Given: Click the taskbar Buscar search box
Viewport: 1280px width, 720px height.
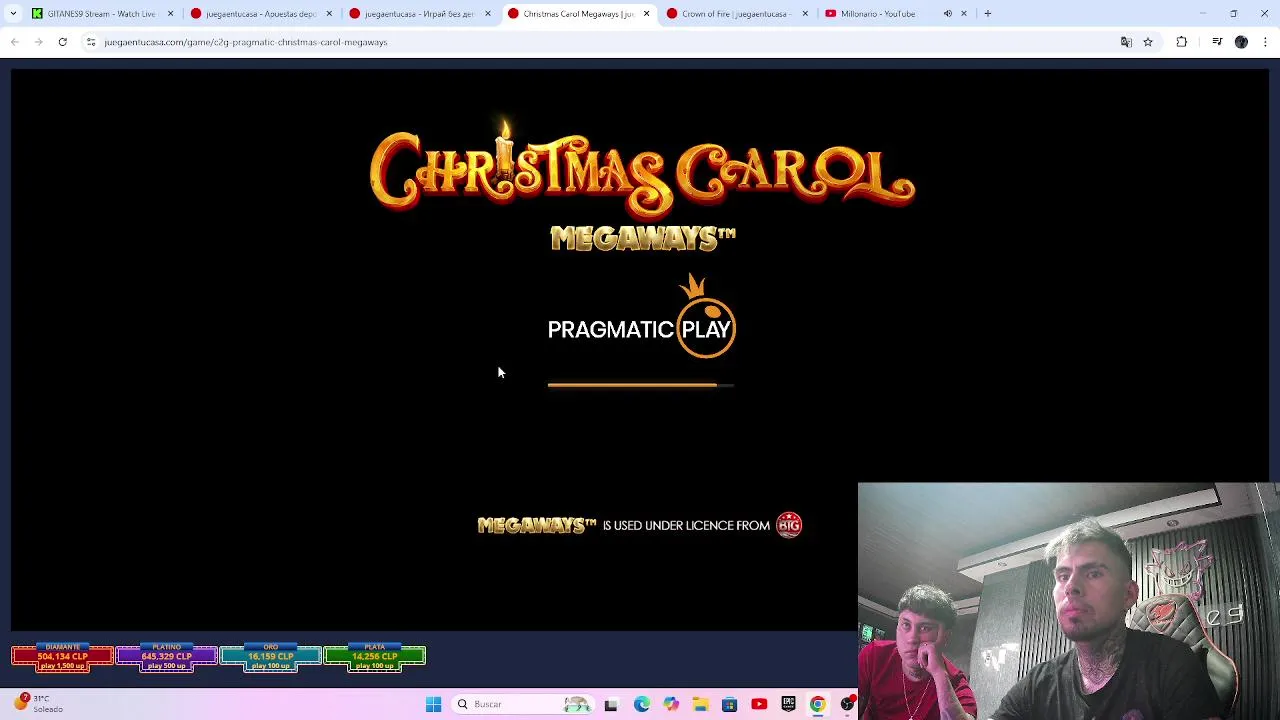Looking at the screenshot, I should (524, 704).
